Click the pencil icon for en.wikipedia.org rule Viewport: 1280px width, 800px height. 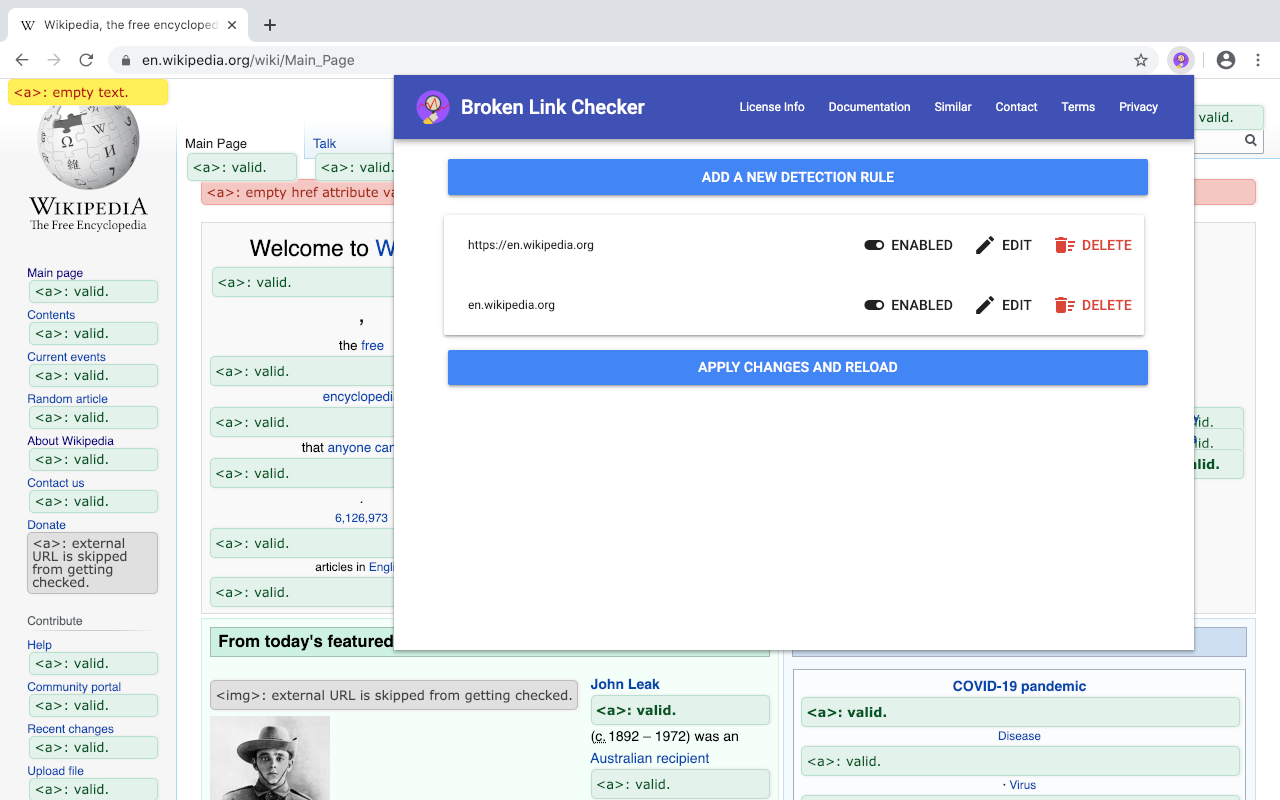[x=985, y=305]
